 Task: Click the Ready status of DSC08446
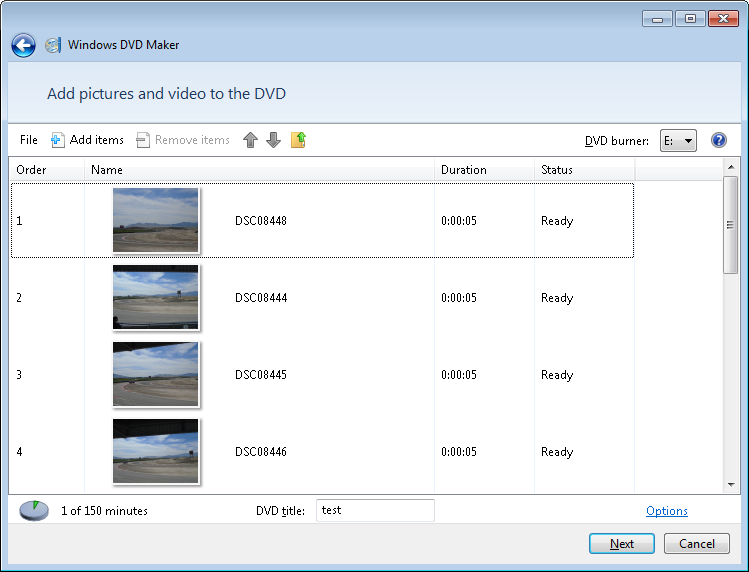(x=557, y=452)
